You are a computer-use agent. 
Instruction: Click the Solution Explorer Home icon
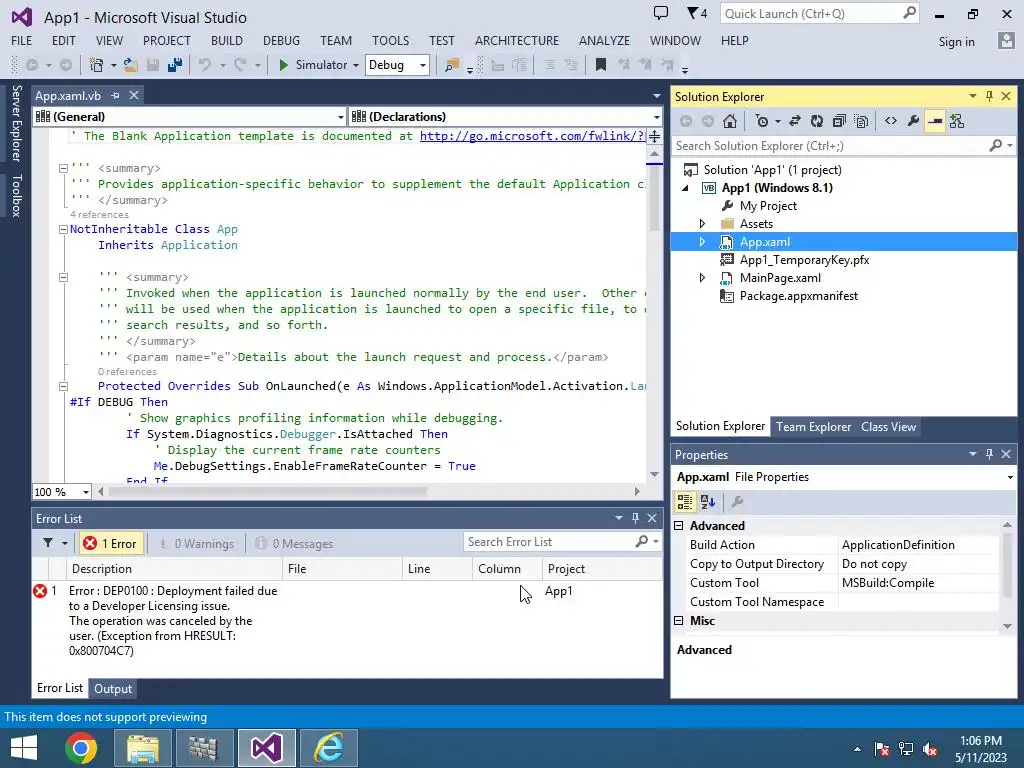[x=730, y=121]
